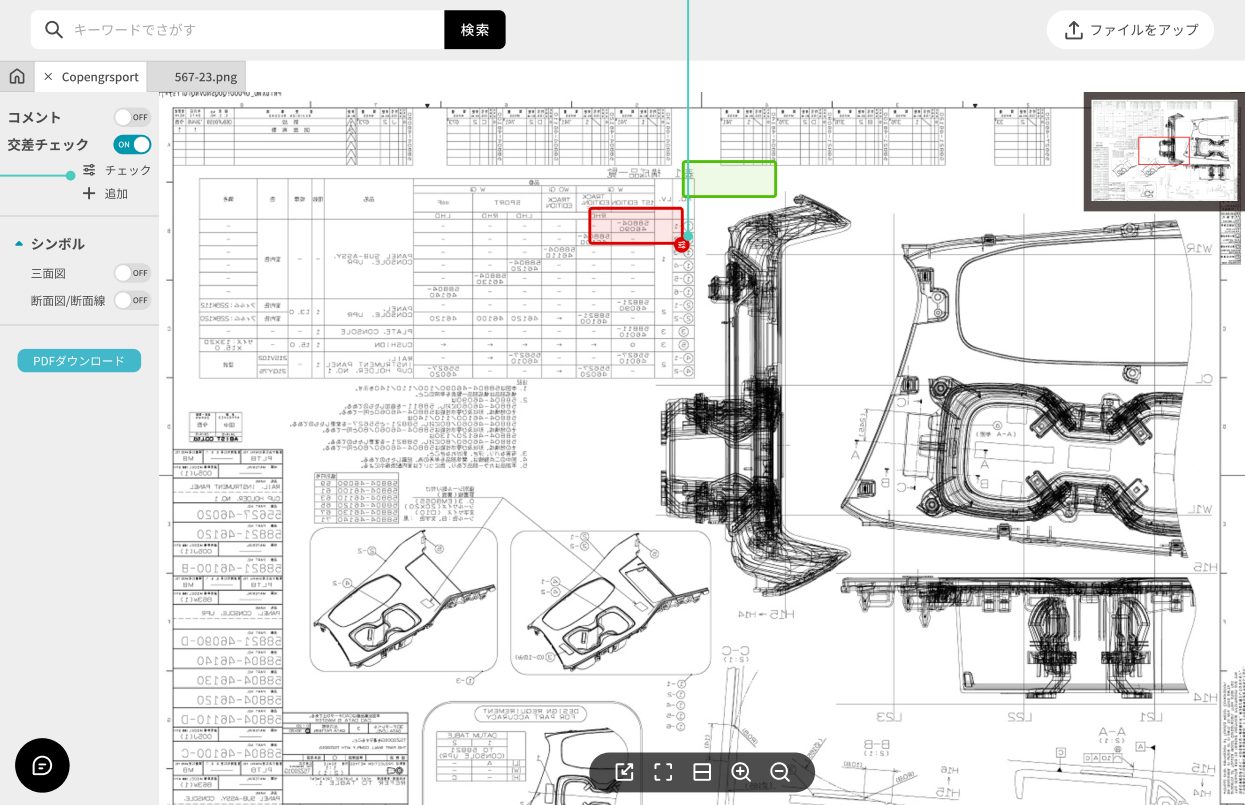
Task: Click the home icon tab
Action: 16,76
